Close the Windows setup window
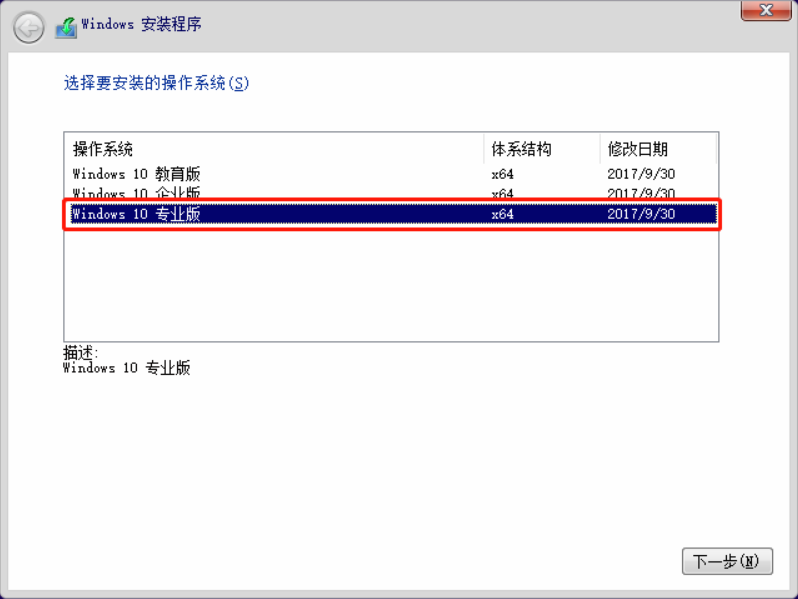 pyautogui.click(x=766, y=10)
